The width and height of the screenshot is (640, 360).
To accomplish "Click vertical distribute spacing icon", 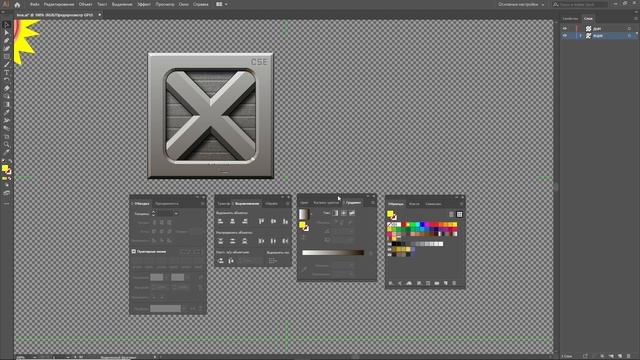I will coord(220,260).
